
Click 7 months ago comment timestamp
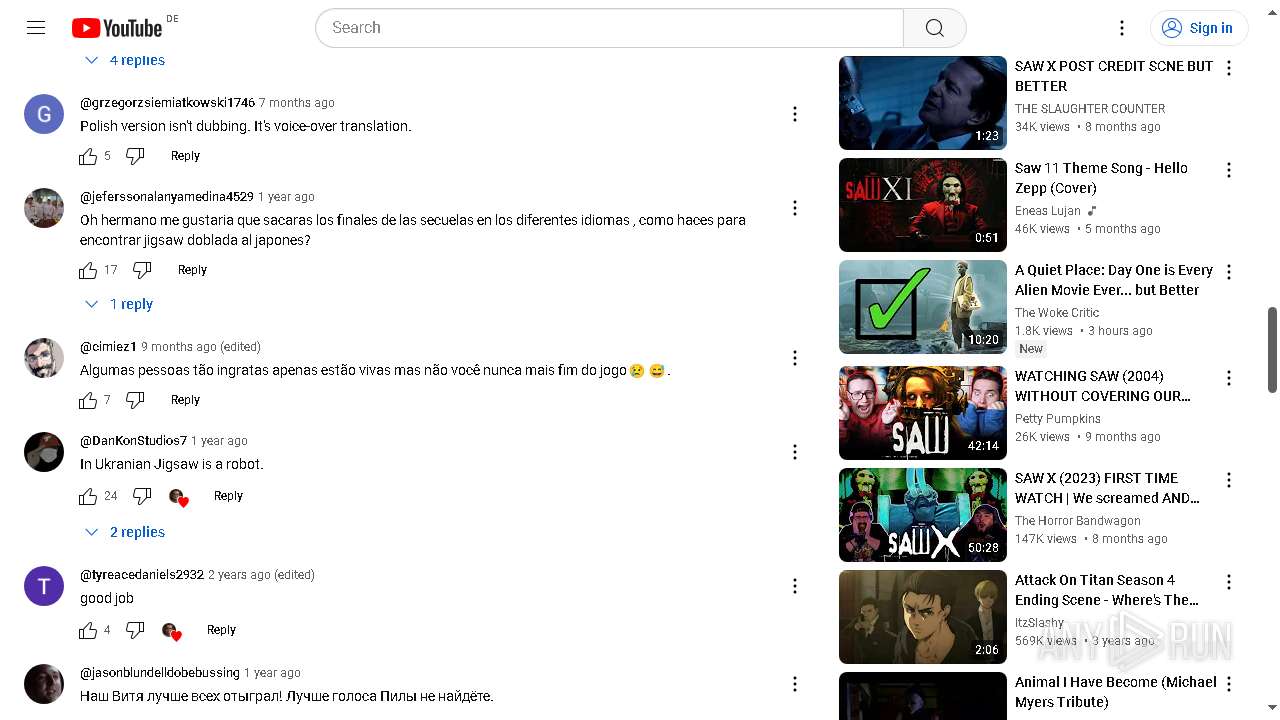point(297,103)
